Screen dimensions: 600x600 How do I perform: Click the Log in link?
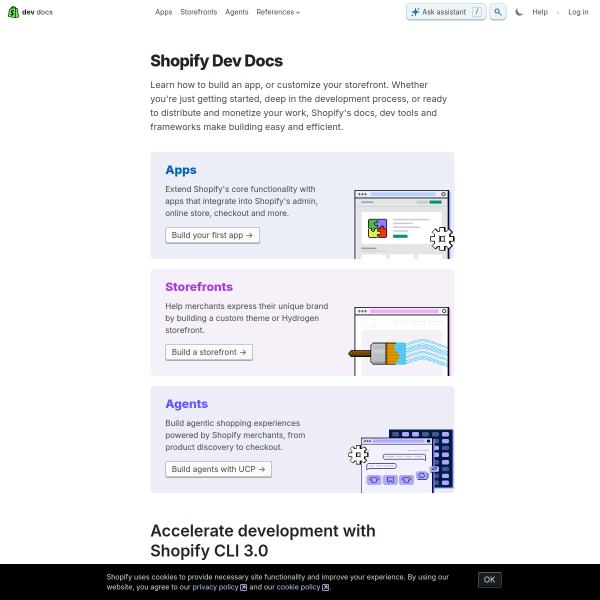pos(578,12)
